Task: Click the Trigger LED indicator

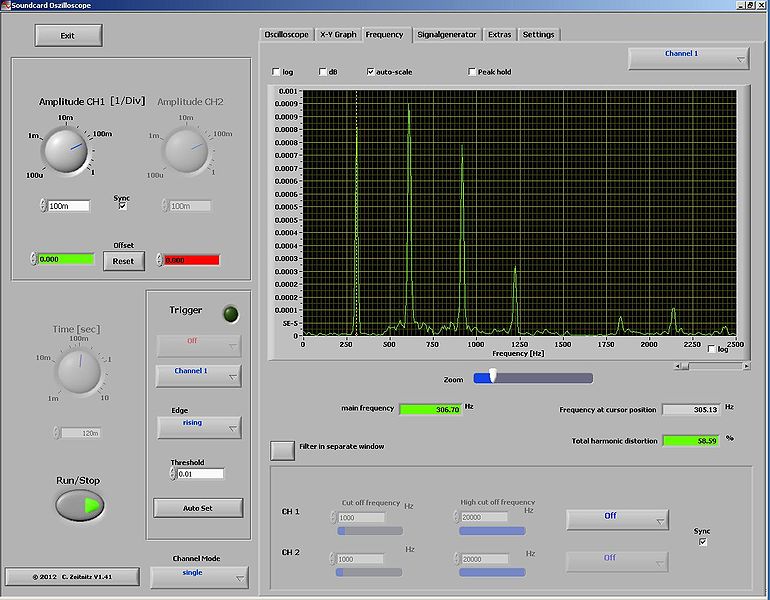Action: (230, 312)
